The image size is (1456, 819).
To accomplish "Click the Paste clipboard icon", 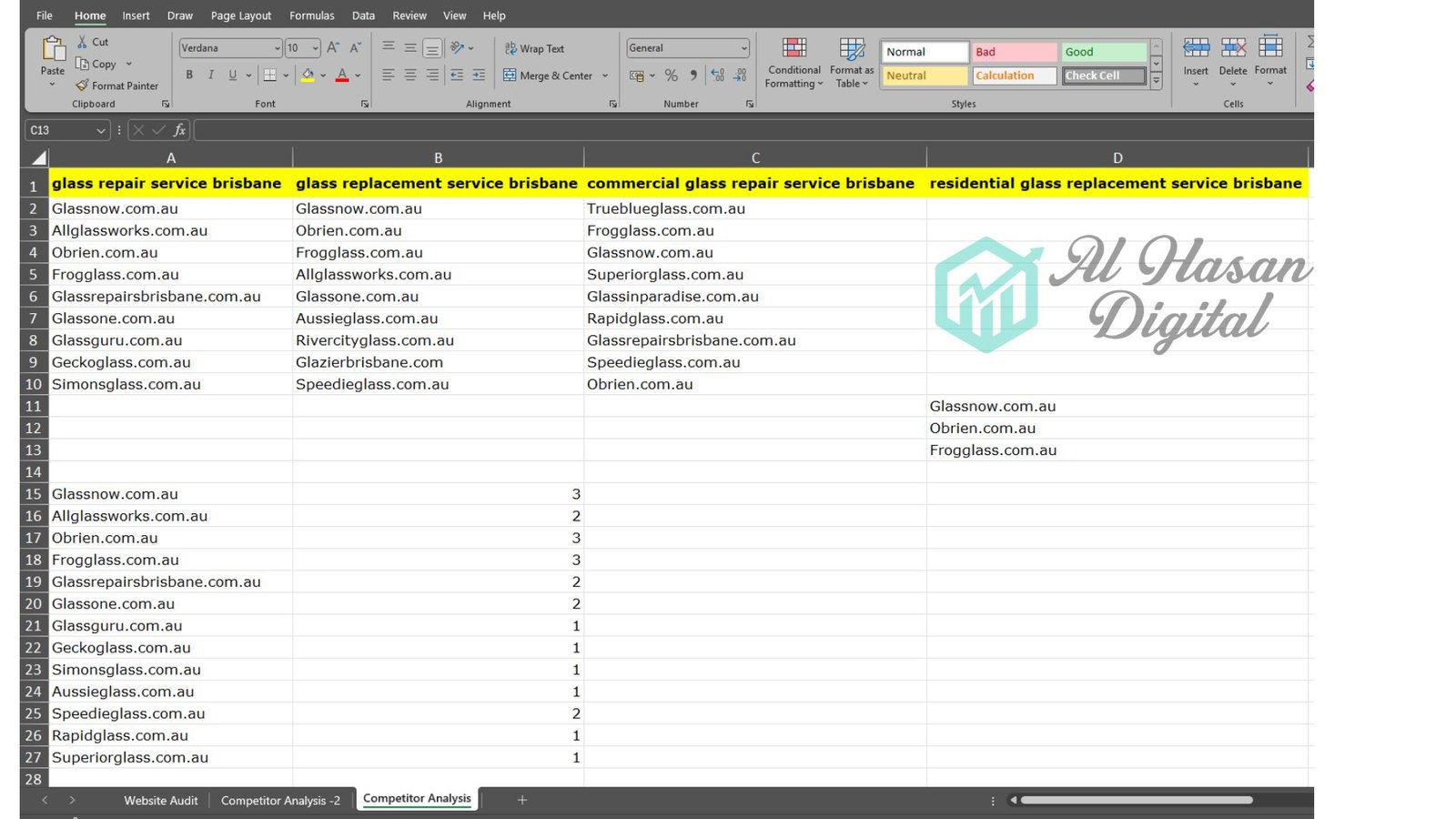I will pos(53,50).
